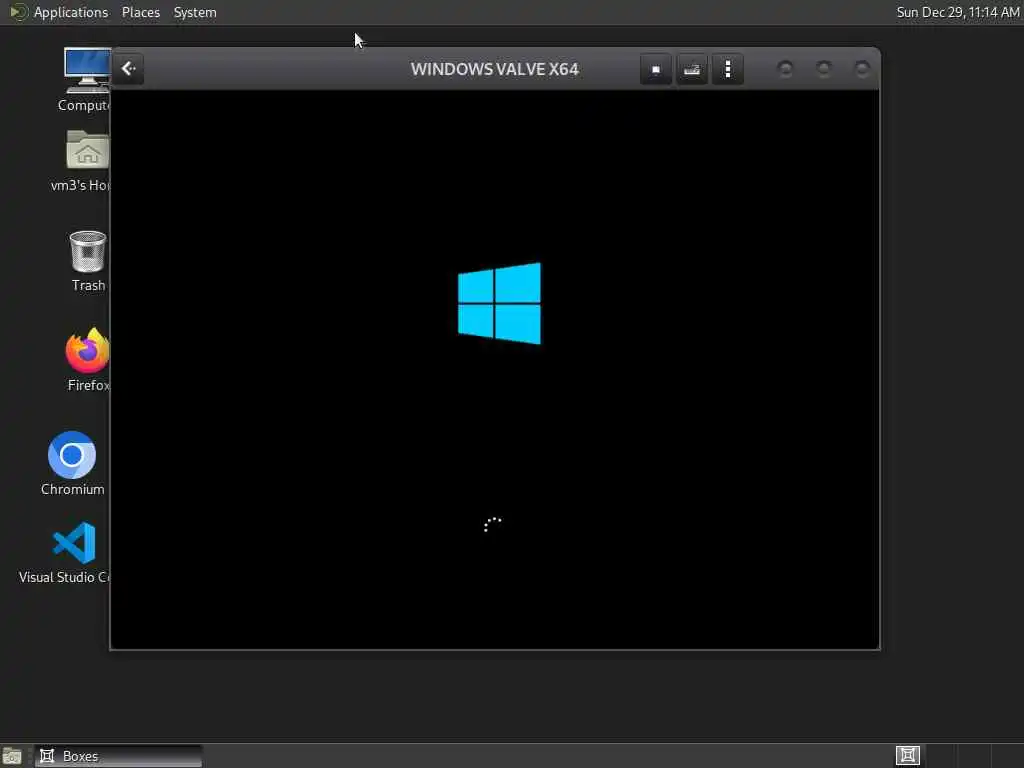Select the Chromium desktop icon

72,464
